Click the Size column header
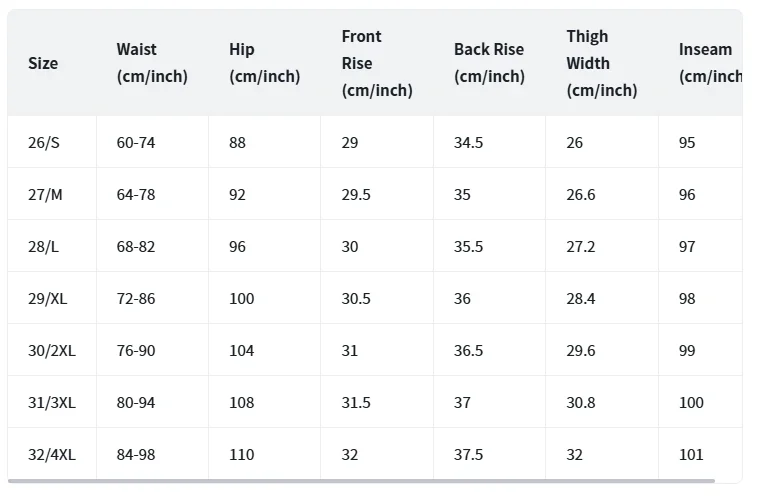 43,63
